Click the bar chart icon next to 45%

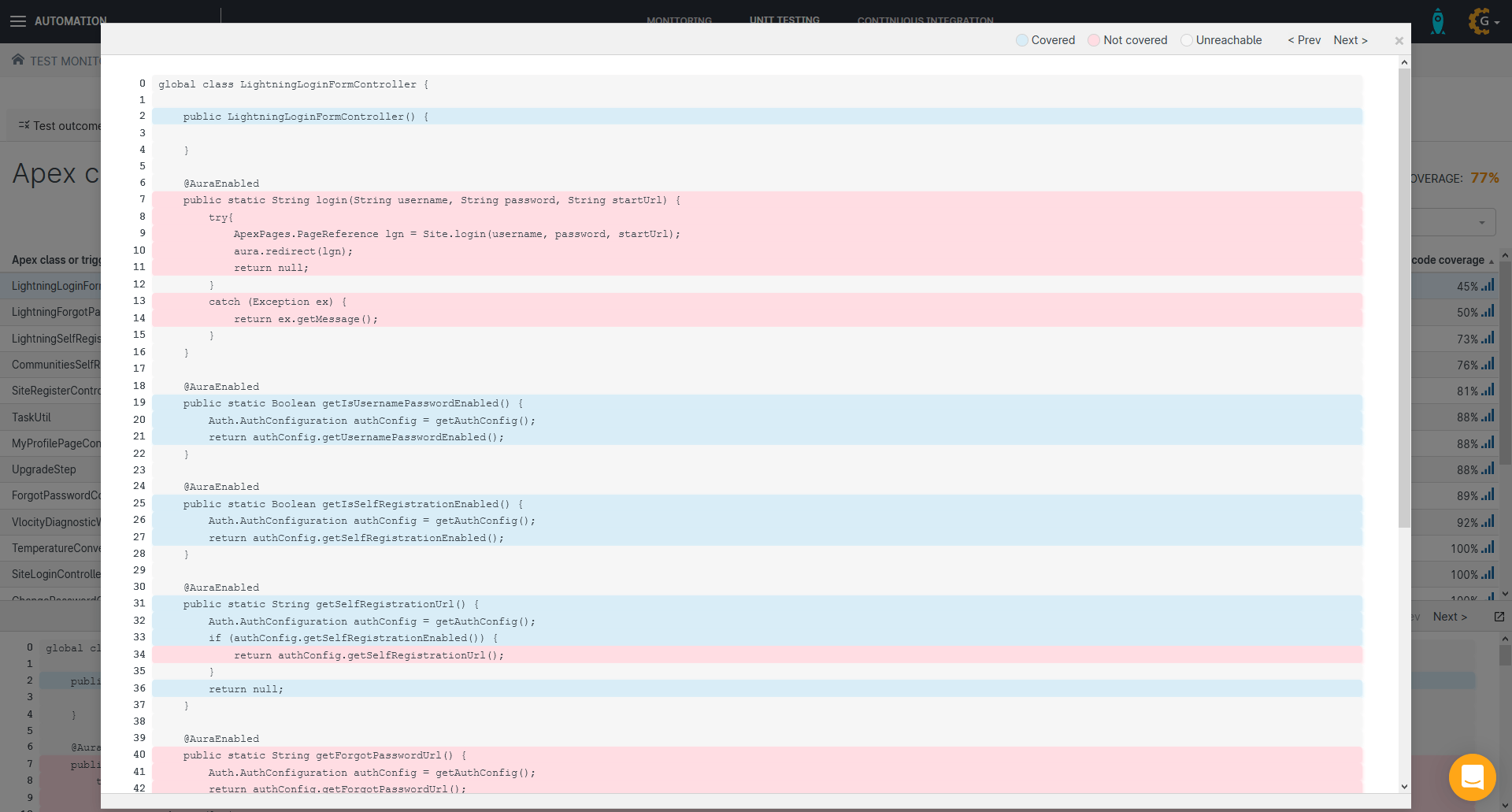coord(1488,286)
